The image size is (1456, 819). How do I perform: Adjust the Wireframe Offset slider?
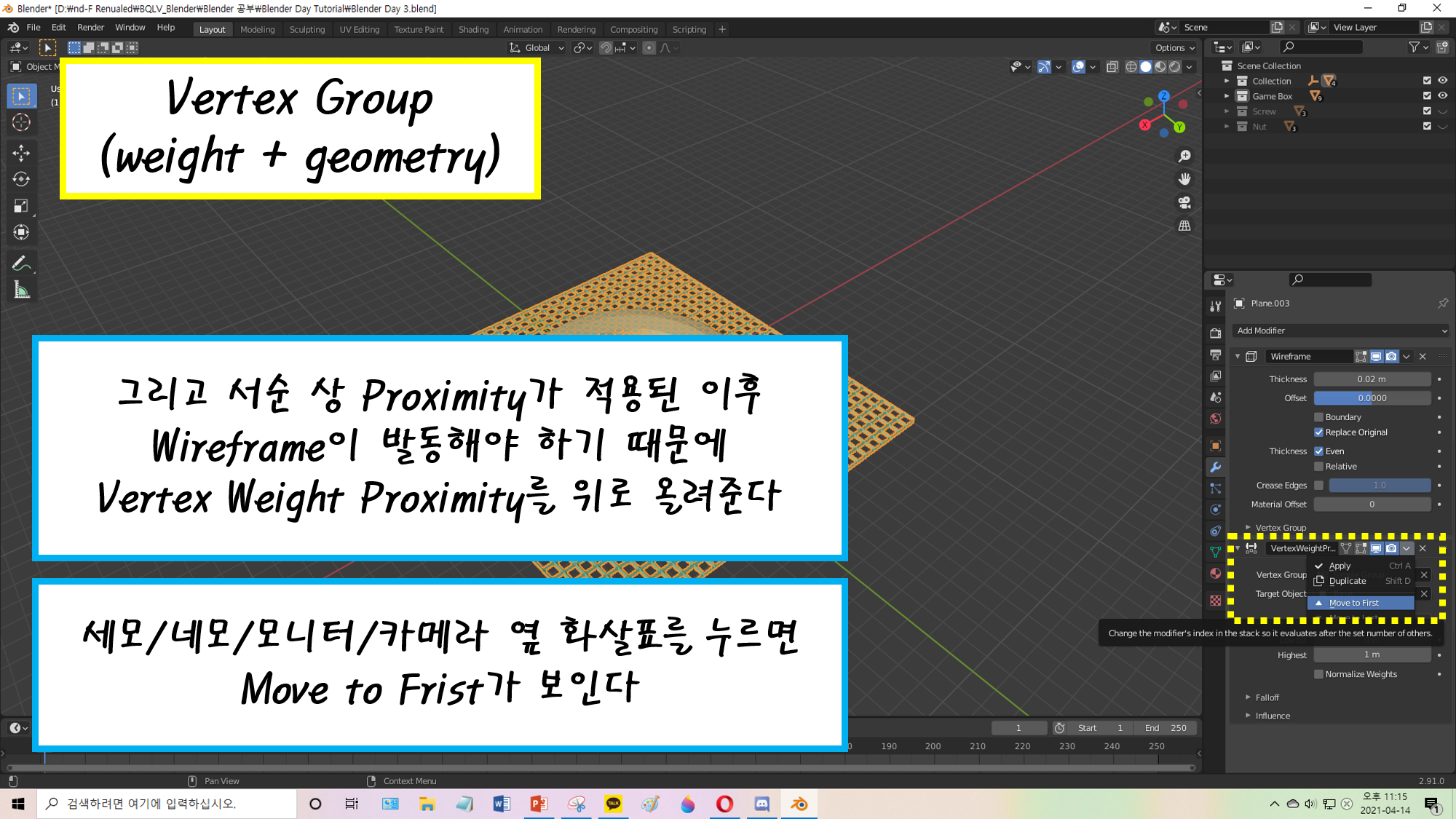click(x=1372, y=398)
